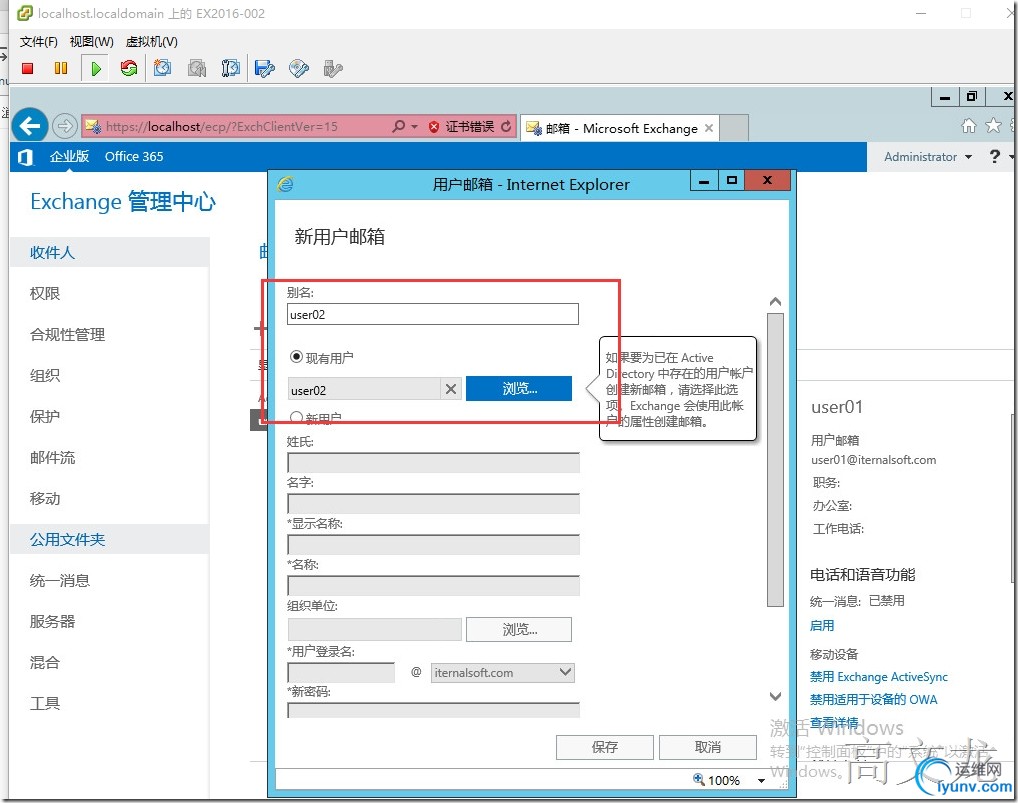Open snapshot manager toolbar icon
Image resolution: width=1018 pixels, height=803 pixels.
[x=230, y=68]
